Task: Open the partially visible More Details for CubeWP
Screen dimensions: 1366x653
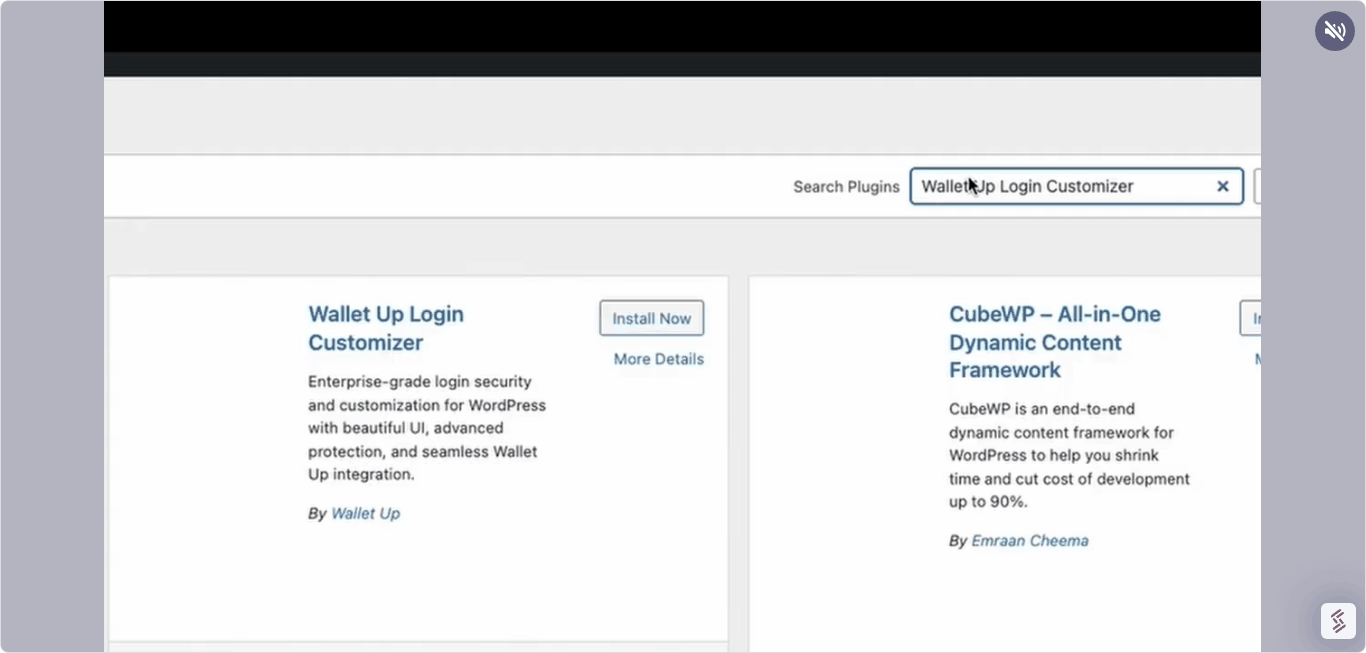Action: click(1257, 359)
